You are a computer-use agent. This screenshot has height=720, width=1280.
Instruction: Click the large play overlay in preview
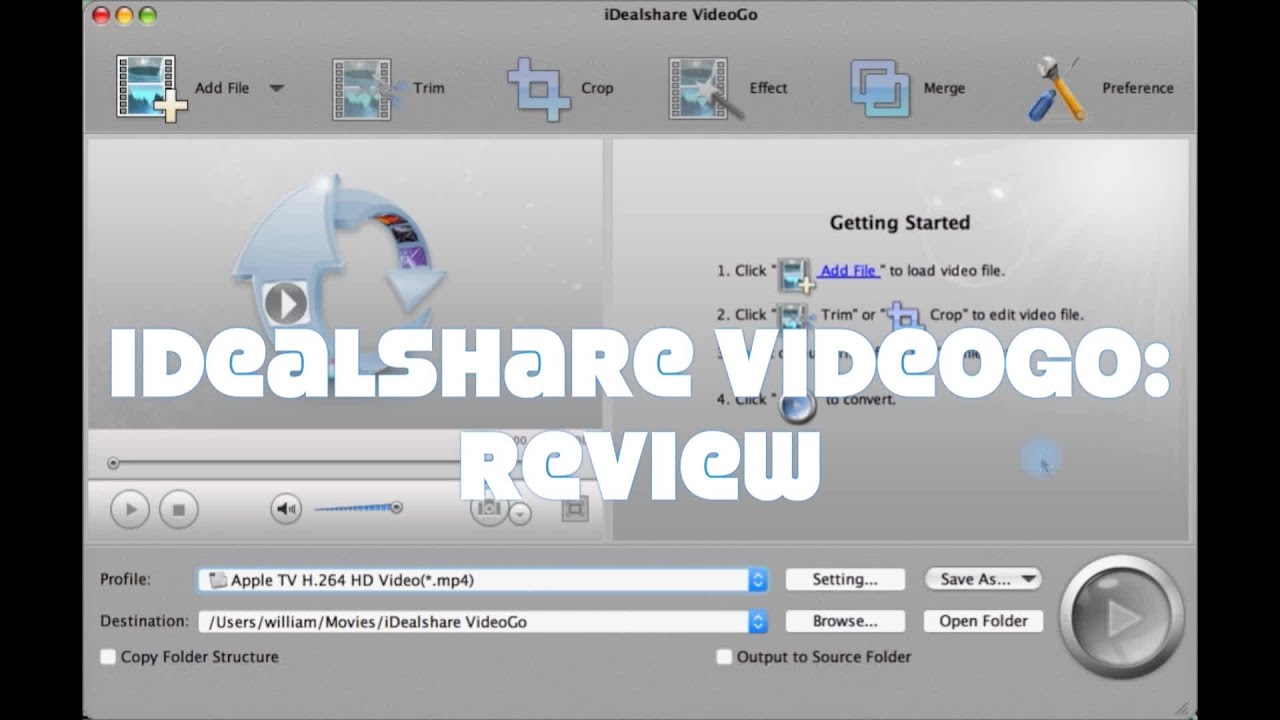286,303
